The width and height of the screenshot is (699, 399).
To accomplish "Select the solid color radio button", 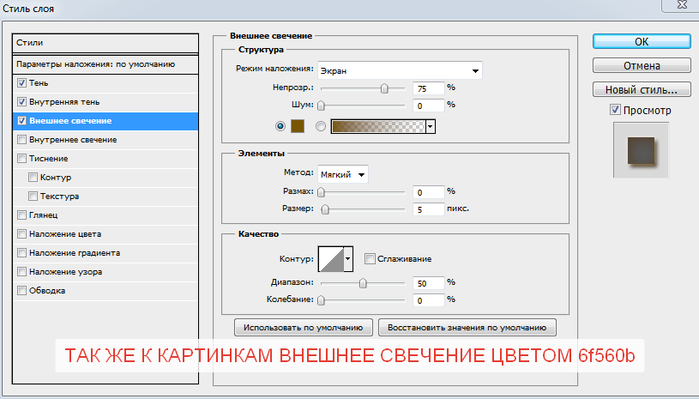I will (x=280, y=126).
